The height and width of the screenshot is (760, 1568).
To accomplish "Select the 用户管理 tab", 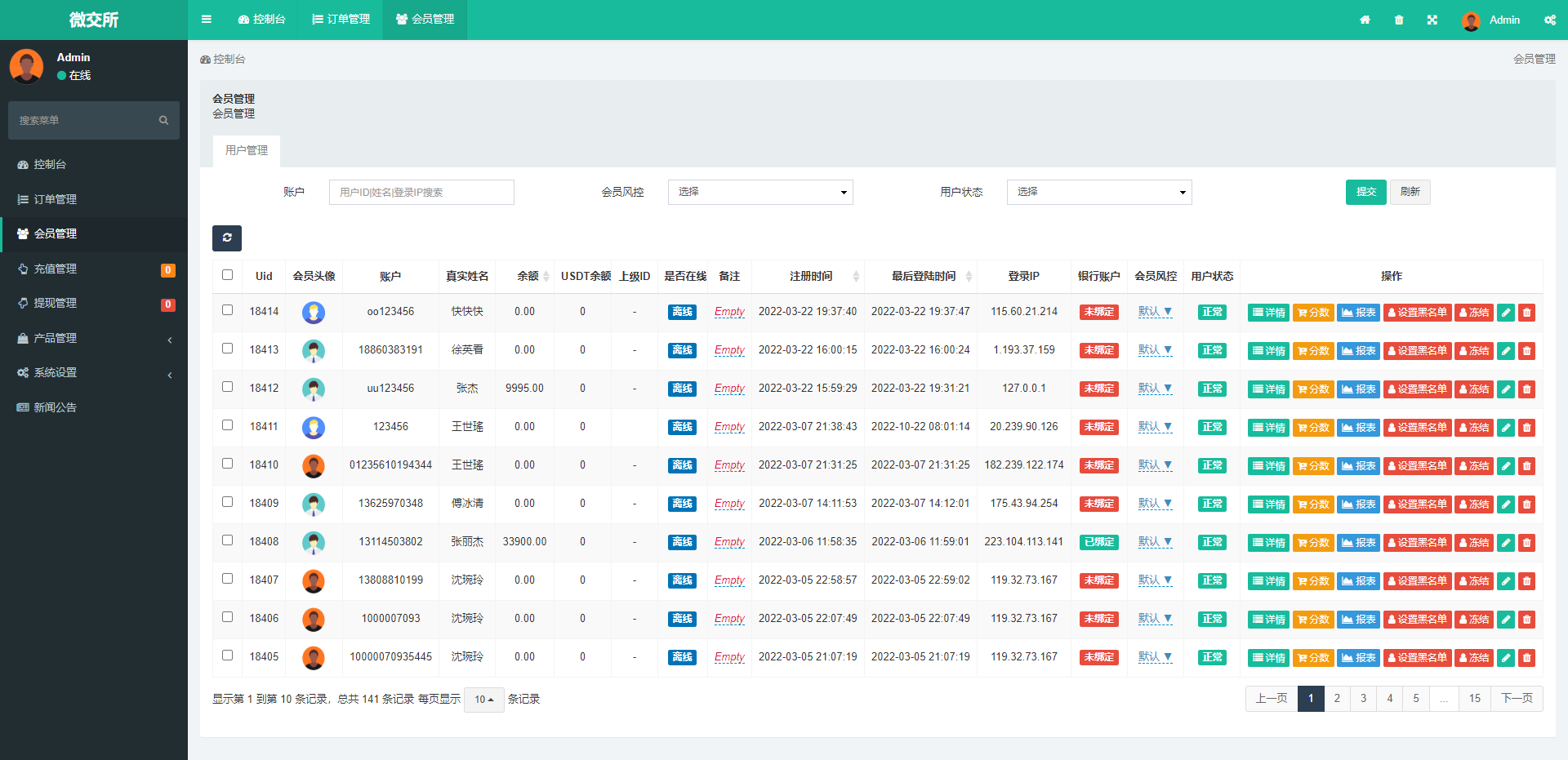I will [246, 150].
